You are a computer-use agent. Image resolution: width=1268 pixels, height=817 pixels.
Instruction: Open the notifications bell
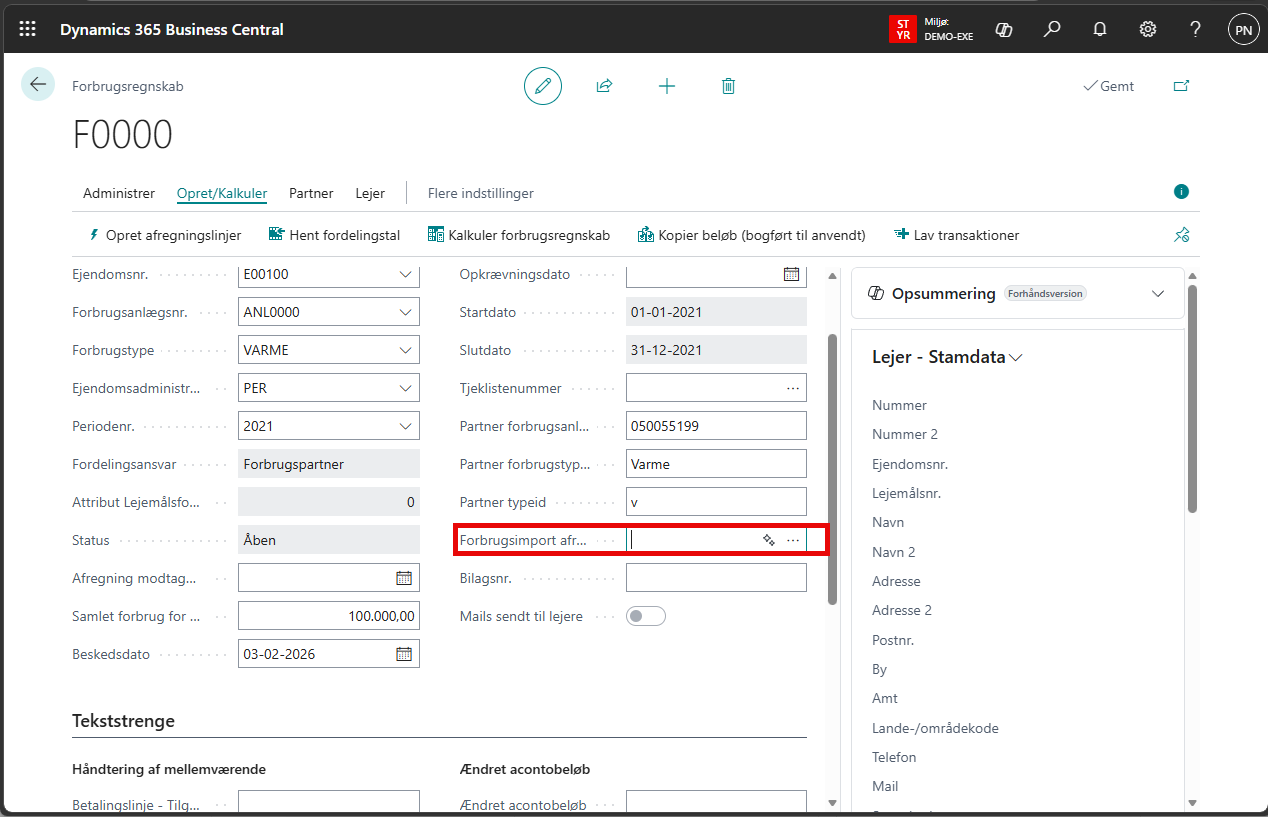point(1100,29)
